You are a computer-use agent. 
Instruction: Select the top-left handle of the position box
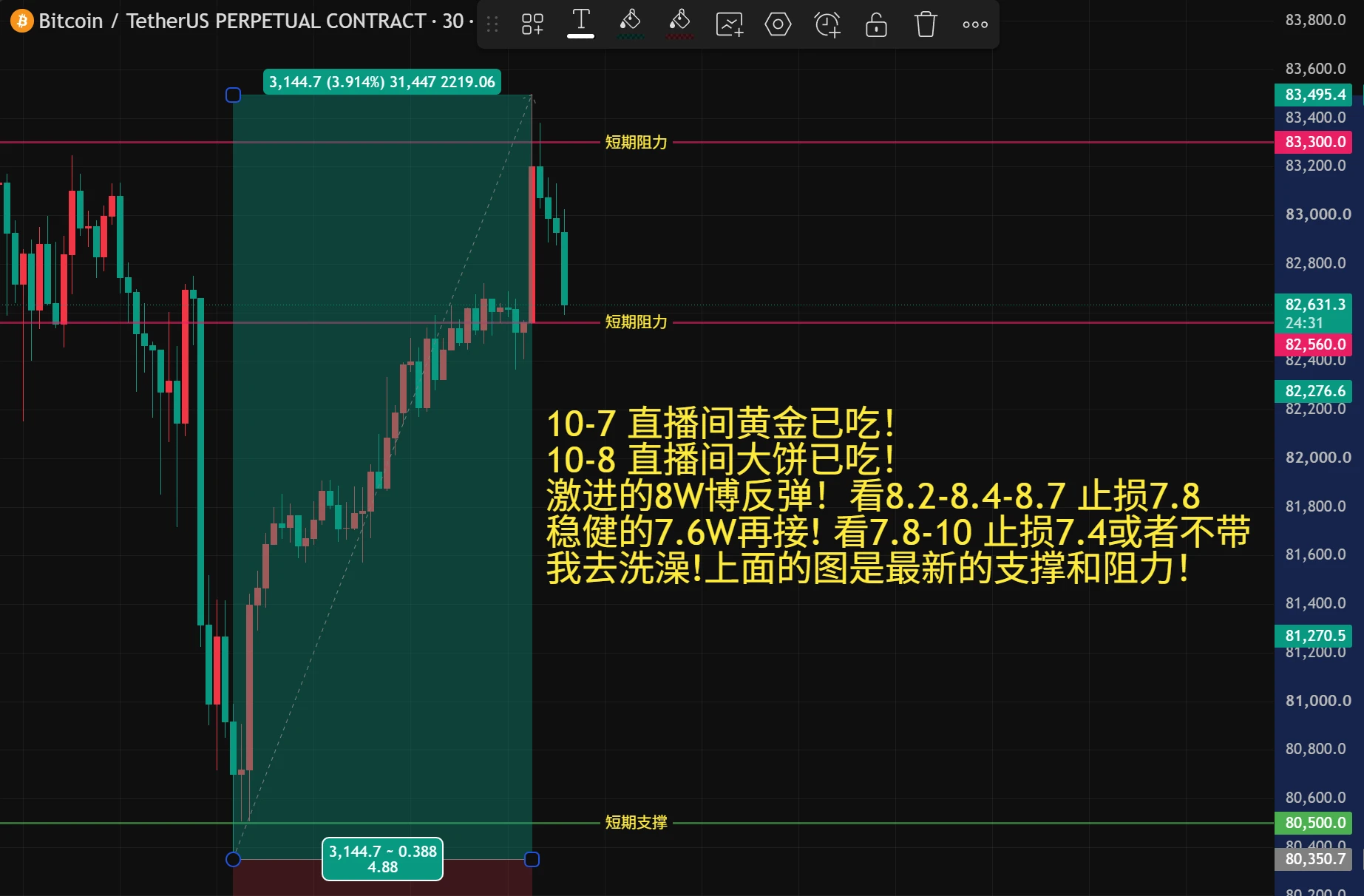[x=233, y=95]
